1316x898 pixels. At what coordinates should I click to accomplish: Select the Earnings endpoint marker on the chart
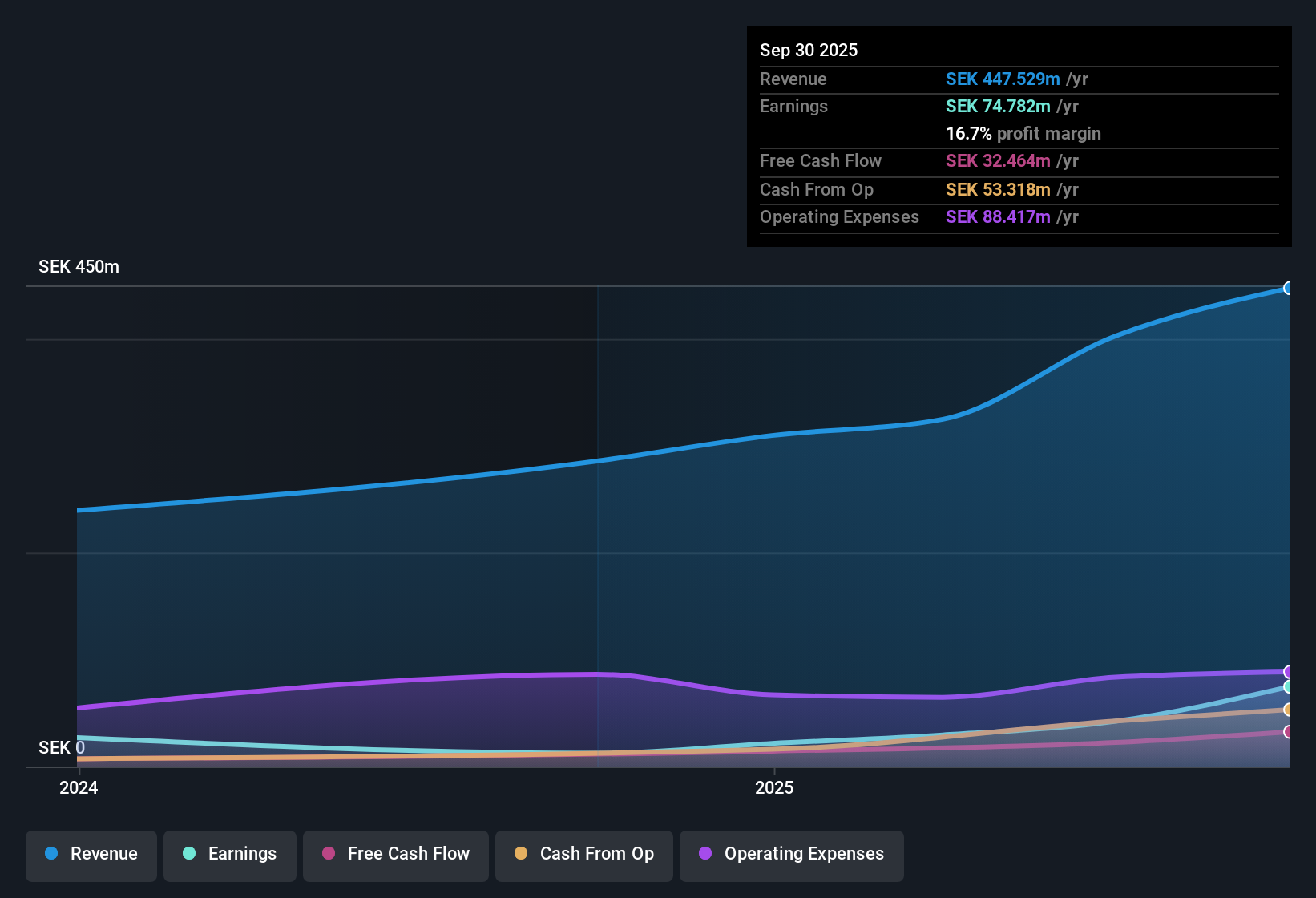click(1289, 688)
